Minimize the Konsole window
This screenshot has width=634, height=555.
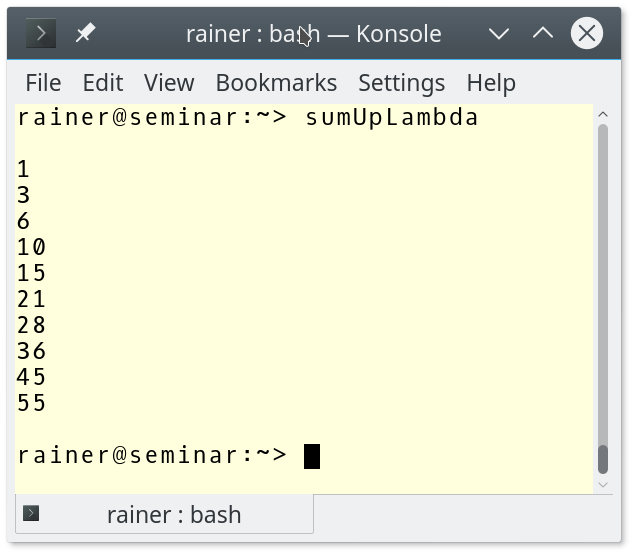(x=499, y=34)
